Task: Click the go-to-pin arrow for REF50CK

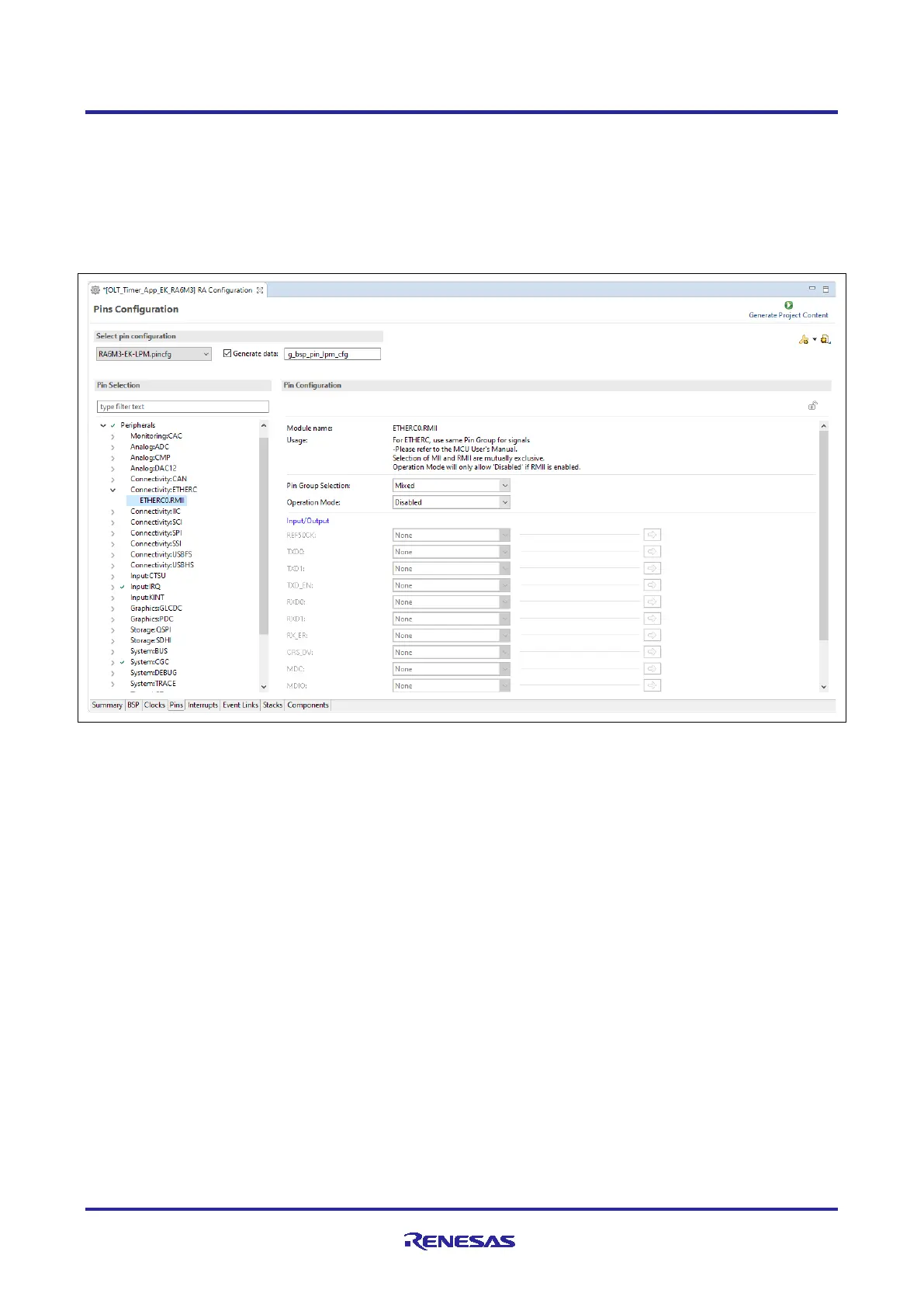Action: (x=652, y=535)
